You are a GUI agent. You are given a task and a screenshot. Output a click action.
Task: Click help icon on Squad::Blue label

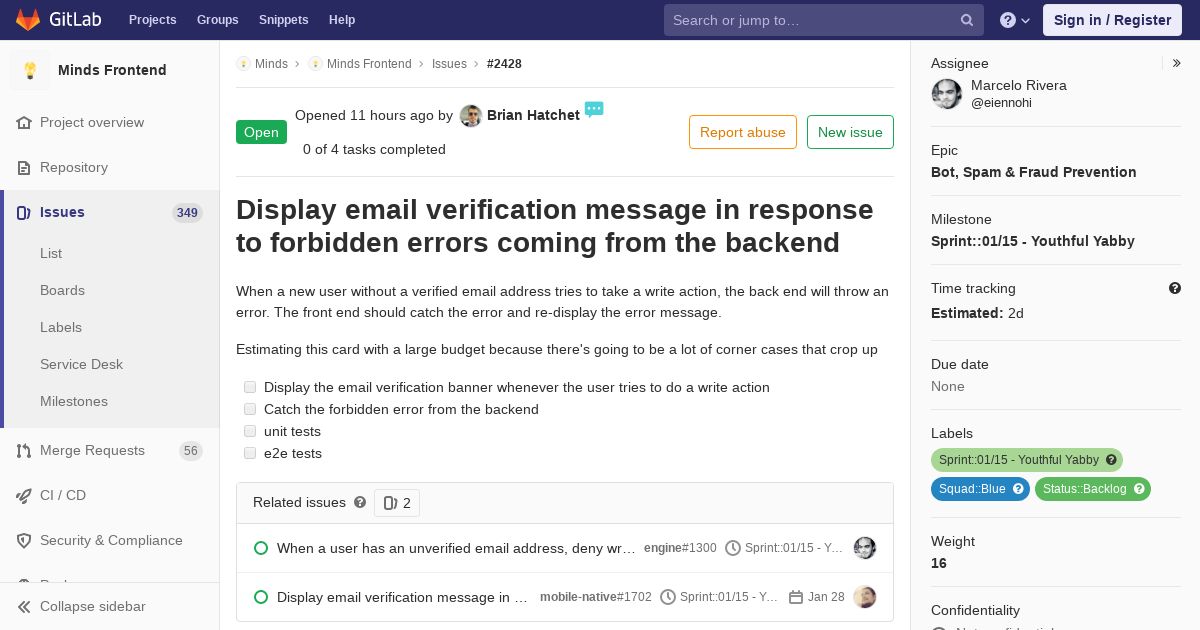pyautogui.click(x=1018, y=489)
